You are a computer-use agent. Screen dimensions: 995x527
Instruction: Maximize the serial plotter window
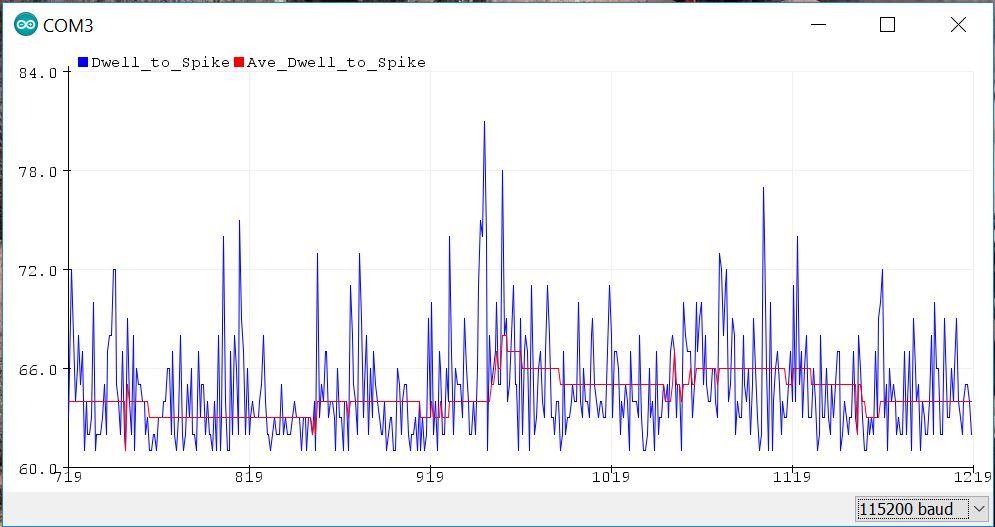(887, 26)
